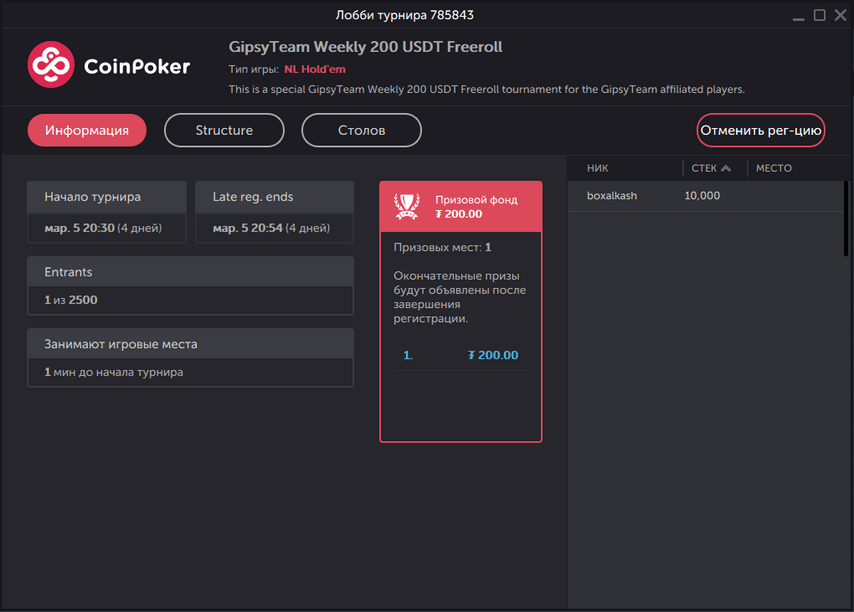Click the first place prize 200.00
This screenshot has width=854, height=612.
[x=493, y=355]
